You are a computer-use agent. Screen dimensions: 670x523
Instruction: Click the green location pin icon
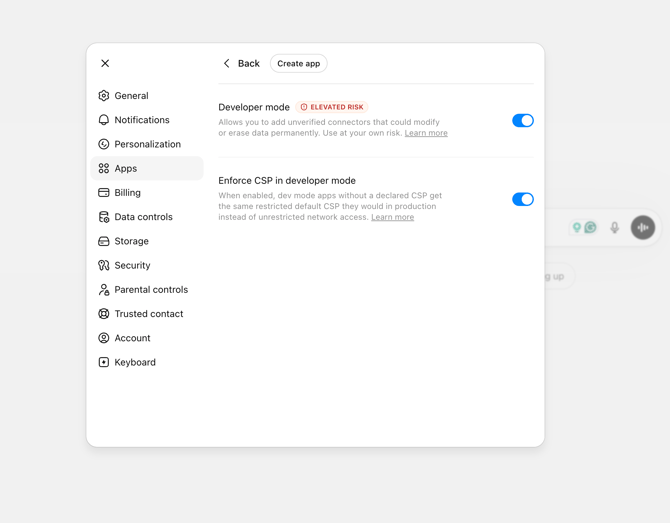(x=577, y=227)
